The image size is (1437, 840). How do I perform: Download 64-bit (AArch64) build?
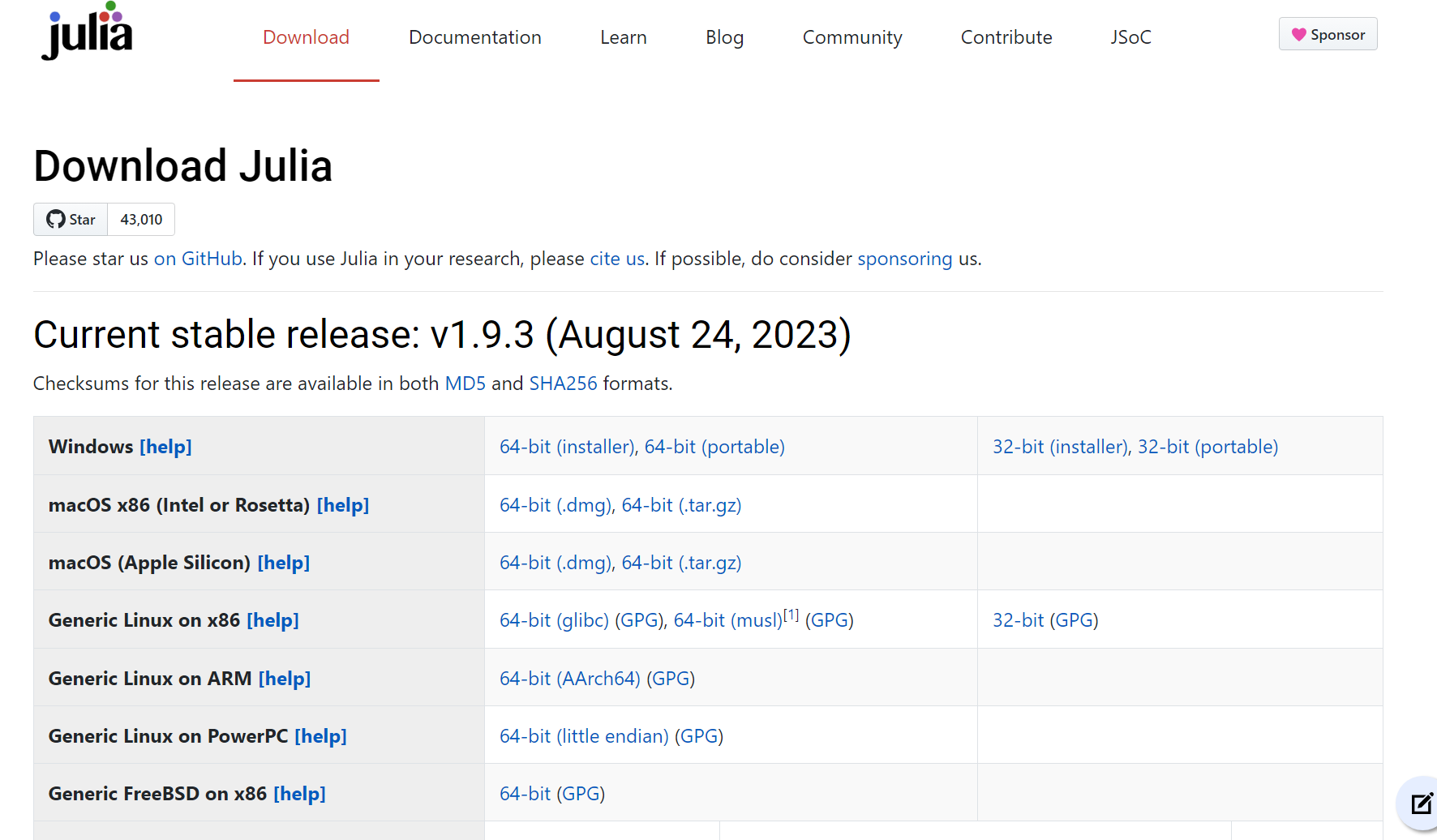coord(570,679)
